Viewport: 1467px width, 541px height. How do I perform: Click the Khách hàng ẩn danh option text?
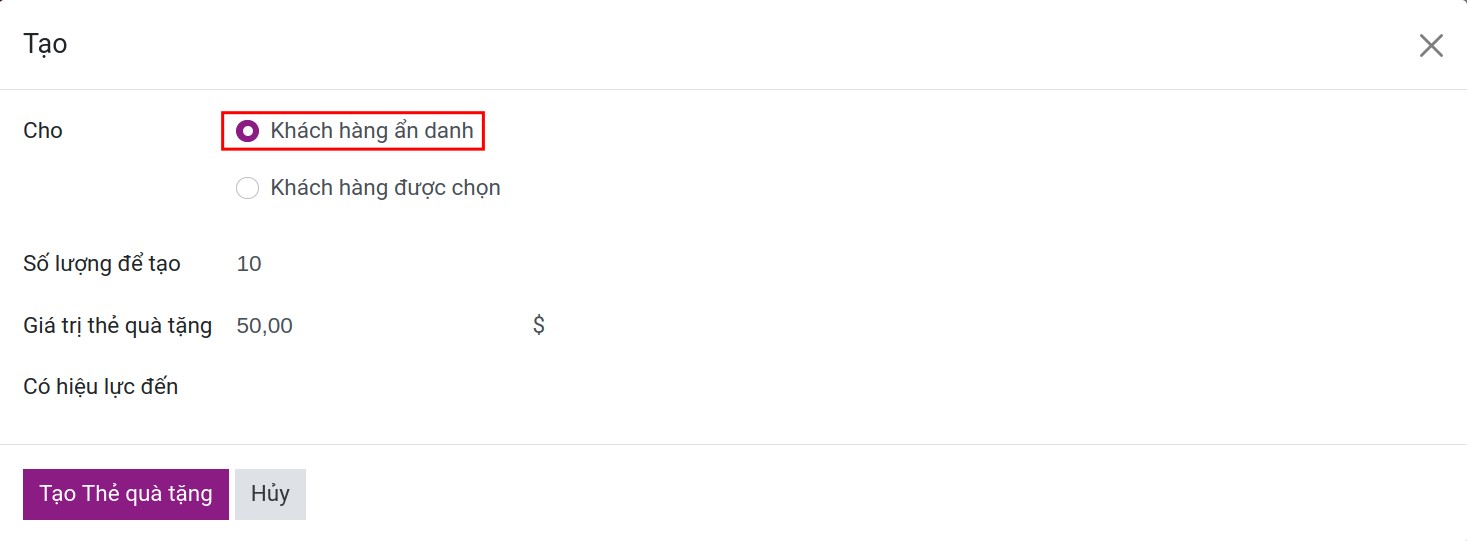tap(371, 131)
